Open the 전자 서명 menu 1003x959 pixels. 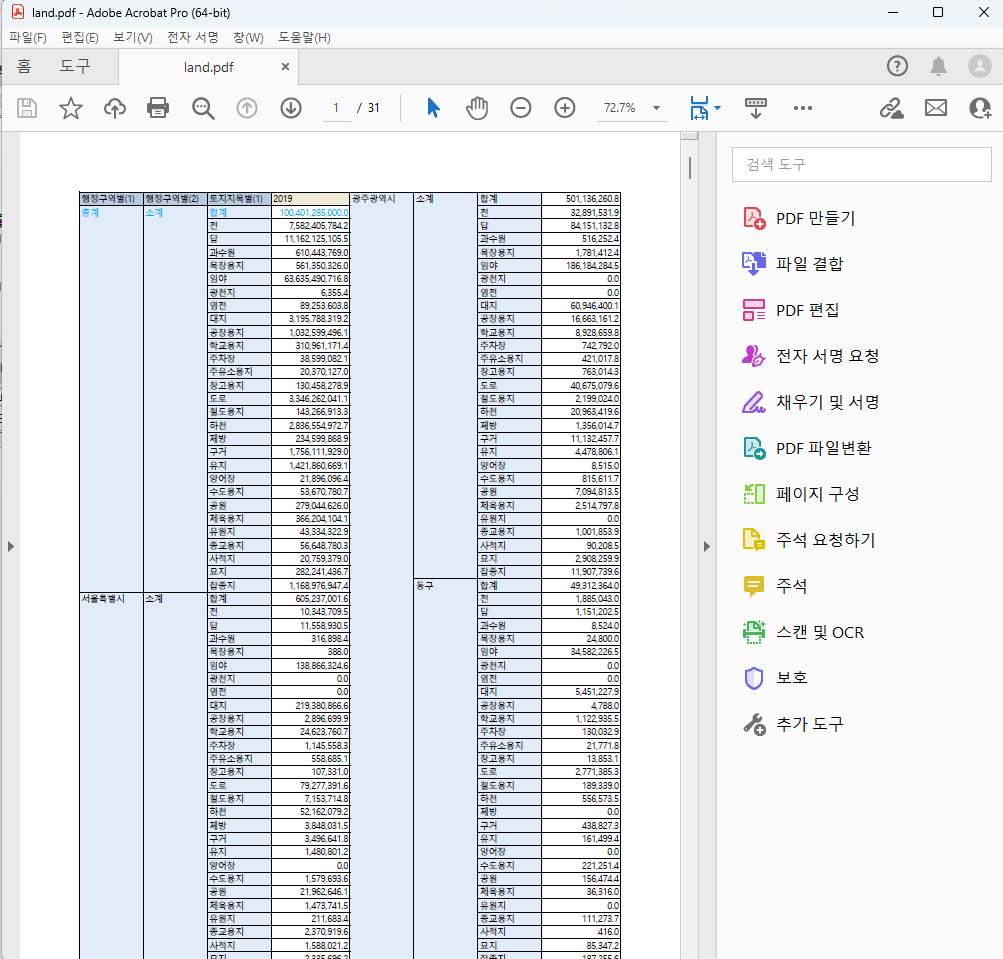[x=193, y=38]
